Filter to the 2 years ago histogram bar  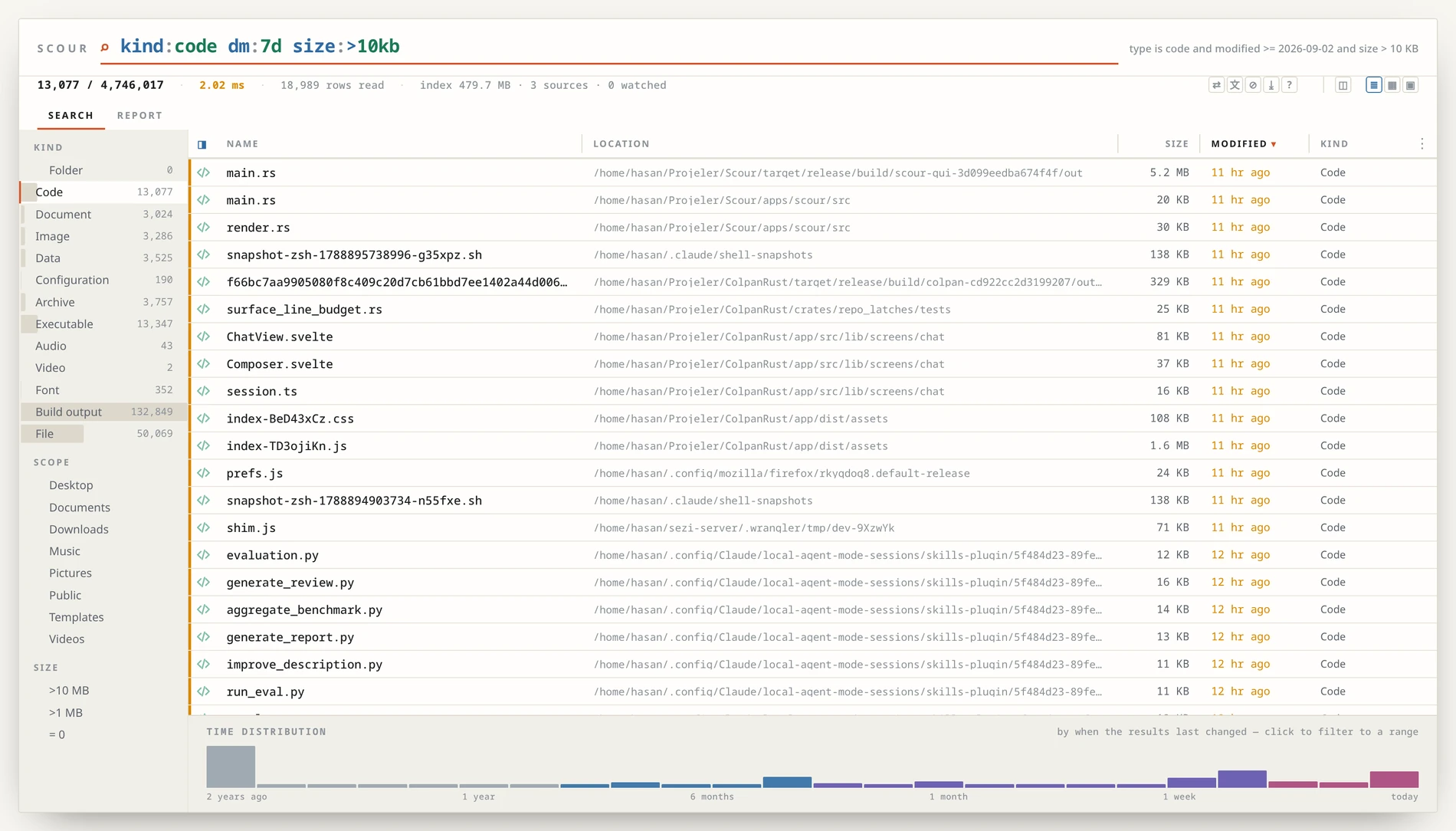pos(231,767)
